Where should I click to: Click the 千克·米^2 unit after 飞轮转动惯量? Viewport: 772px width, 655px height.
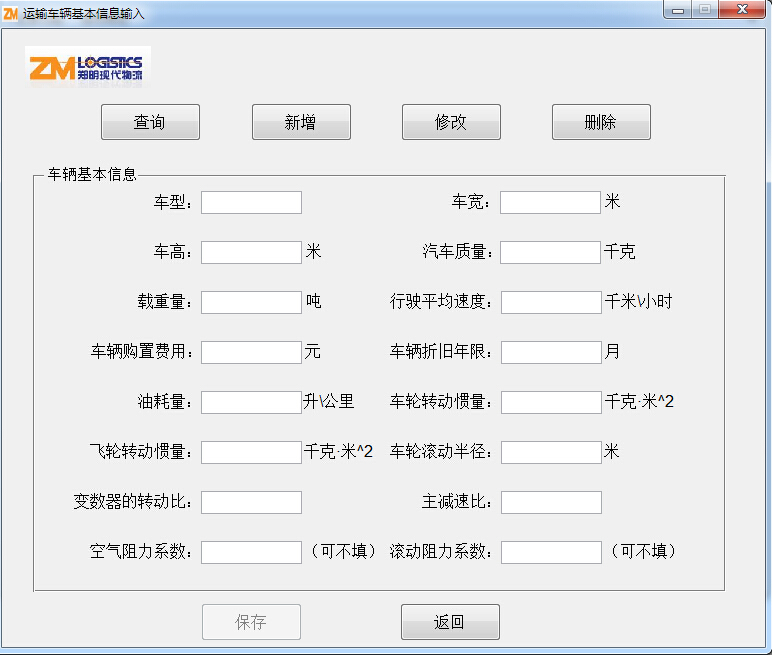point(338,451)
